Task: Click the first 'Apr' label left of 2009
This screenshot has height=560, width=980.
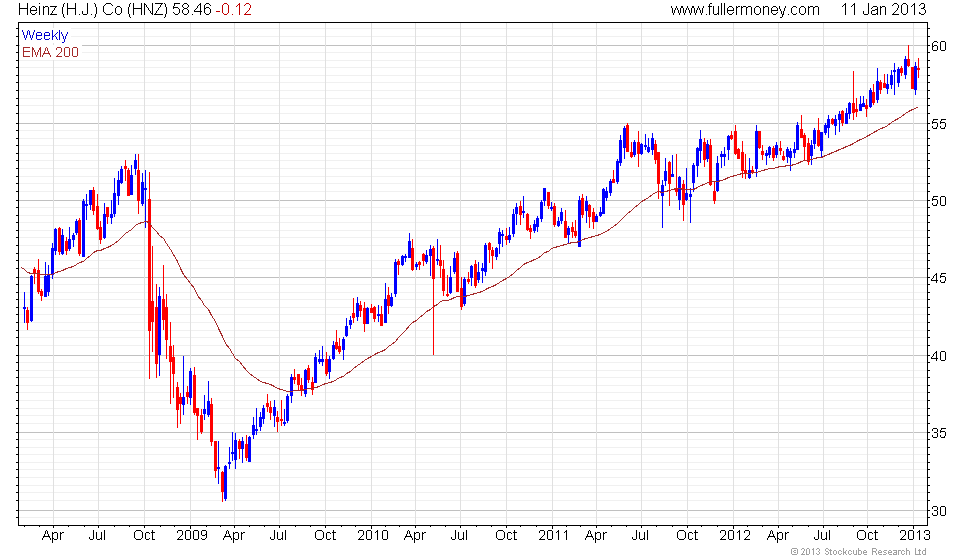Action: tap(53, 536)
